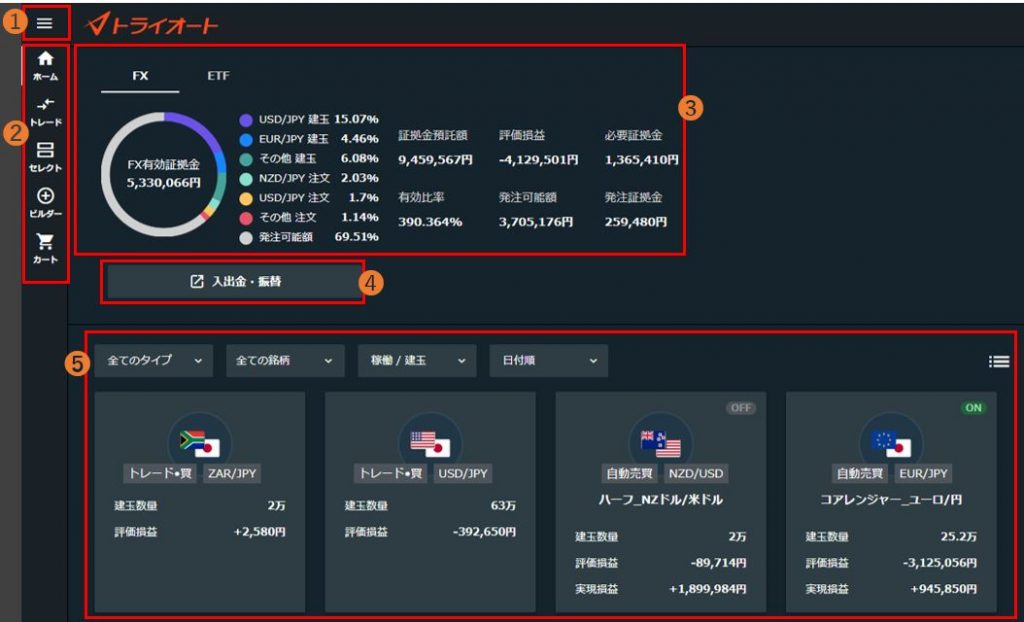Screen dimensions: 1024x622
Task: Switch to list view layout
Action: tap(999, 361)
